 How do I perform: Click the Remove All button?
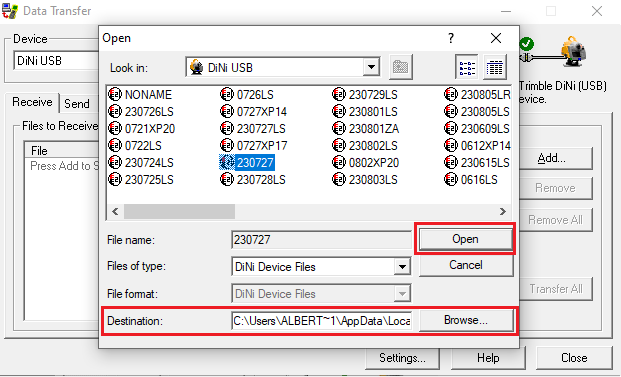[556, 220]
